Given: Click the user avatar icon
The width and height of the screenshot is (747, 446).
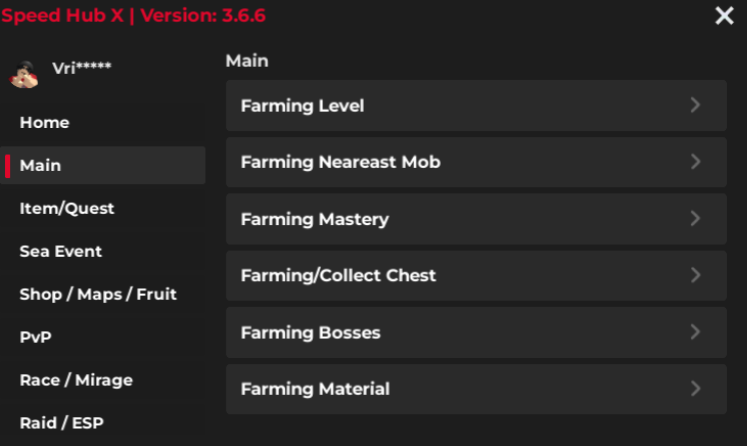Looking at the screenshot, I should coord(23,74).
